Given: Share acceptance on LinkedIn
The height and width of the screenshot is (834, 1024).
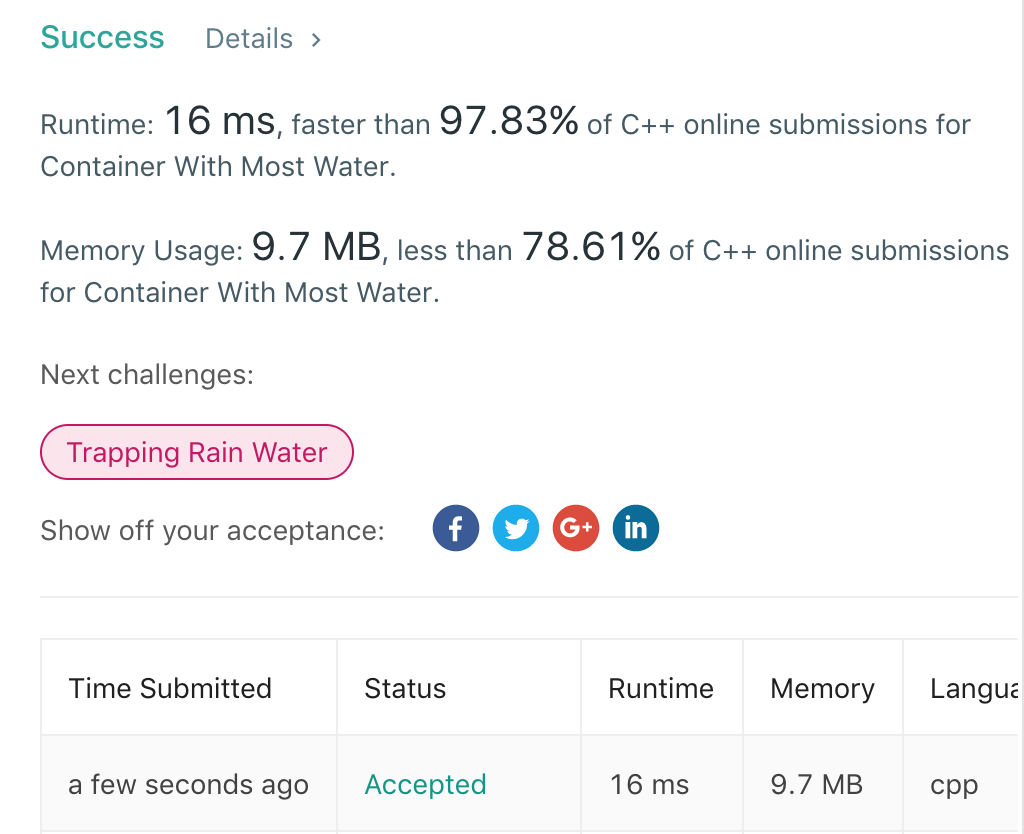Looking at the screenshot, I should pyautogui.click(x=636, y=528).
